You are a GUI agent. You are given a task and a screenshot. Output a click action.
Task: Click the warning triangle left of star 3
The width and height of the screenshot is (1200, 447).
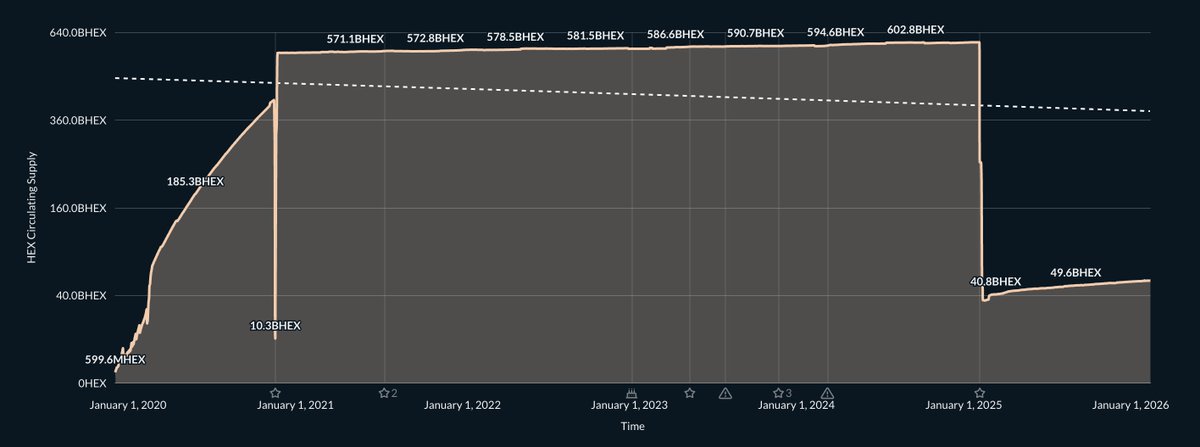[x=725, y=393]
